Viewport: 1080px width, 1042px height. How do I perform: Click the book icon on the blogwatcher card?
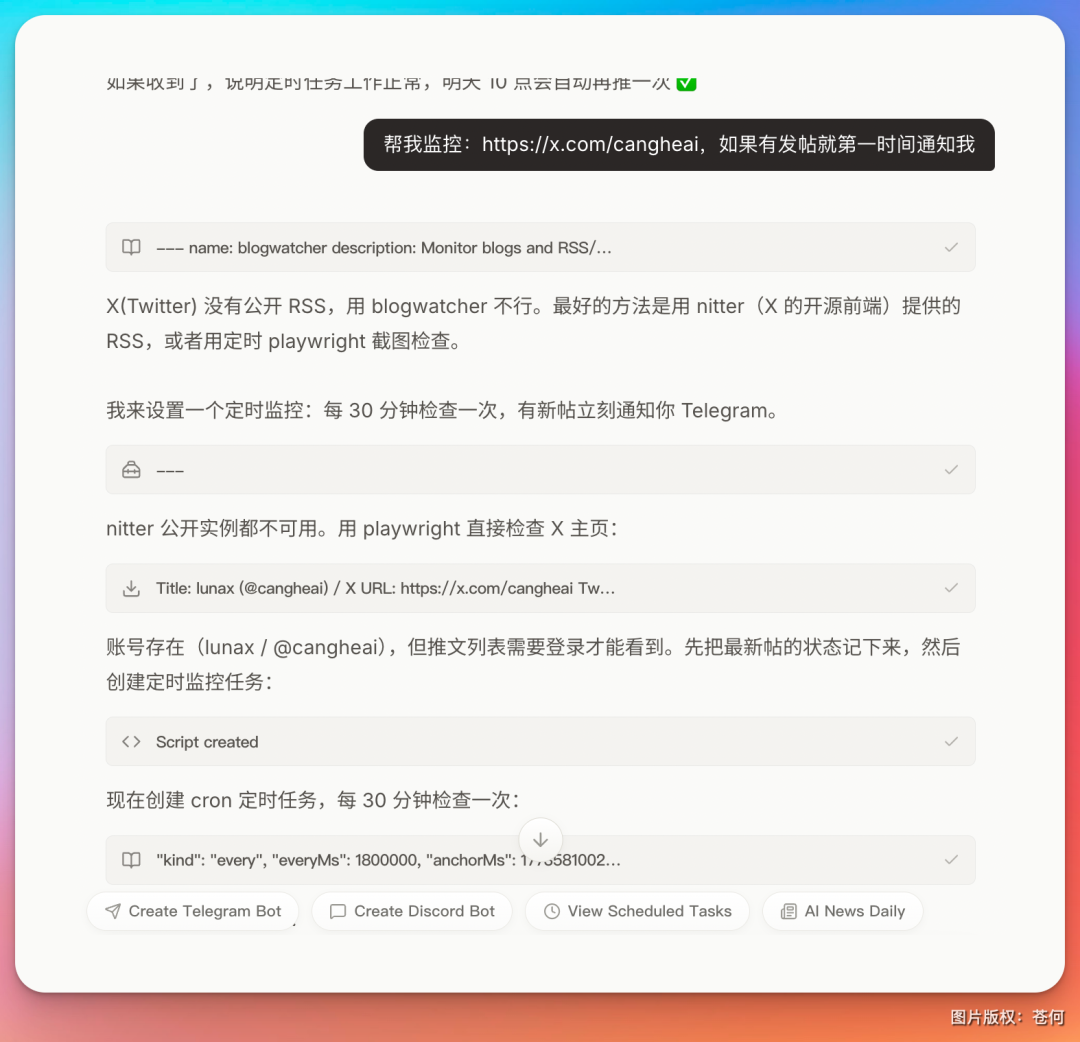point(131,247)
